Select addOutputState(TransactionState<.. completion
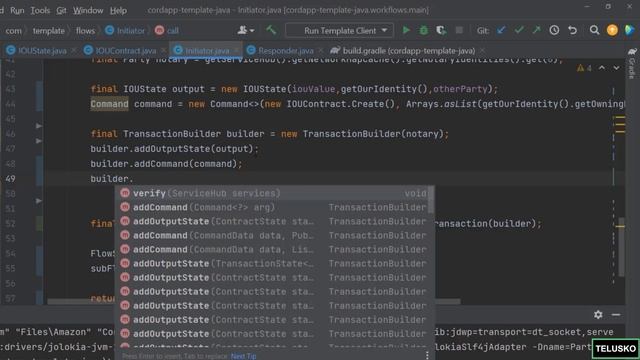This screenshot has width=640, height=360. (274, 263)
